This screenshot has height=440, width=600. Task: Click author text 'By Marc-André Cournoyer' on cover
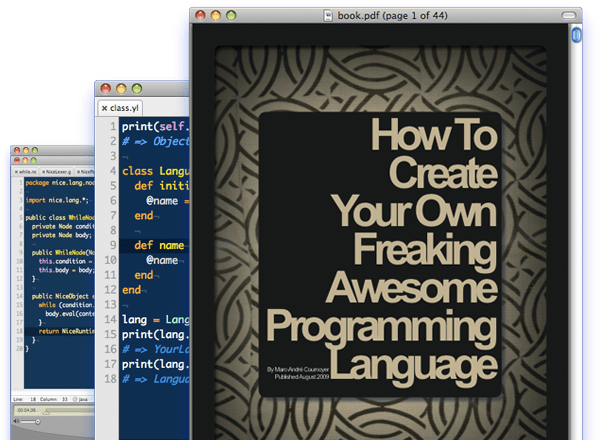[x=298, y=370]
